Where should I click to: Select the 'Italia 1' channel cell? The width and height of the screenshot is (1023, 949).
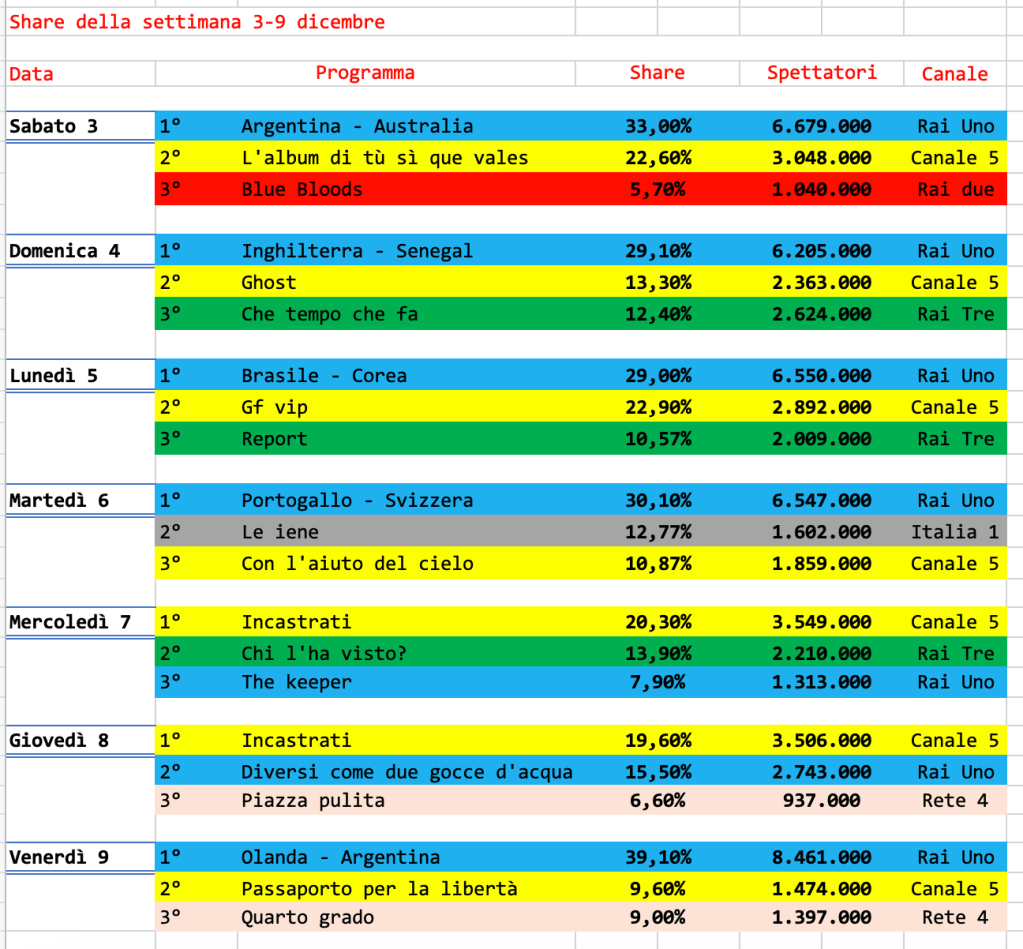click(954, 532)
